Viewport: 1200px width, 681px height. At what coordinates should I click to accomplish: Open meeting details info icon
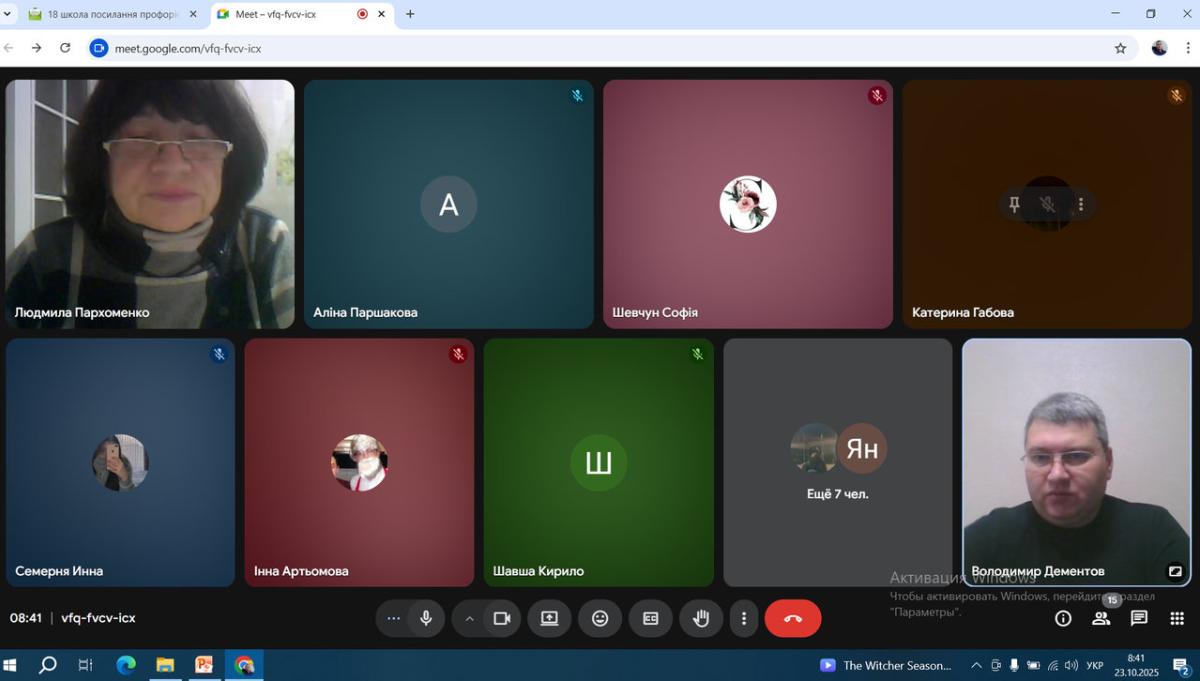(1063, 619)
